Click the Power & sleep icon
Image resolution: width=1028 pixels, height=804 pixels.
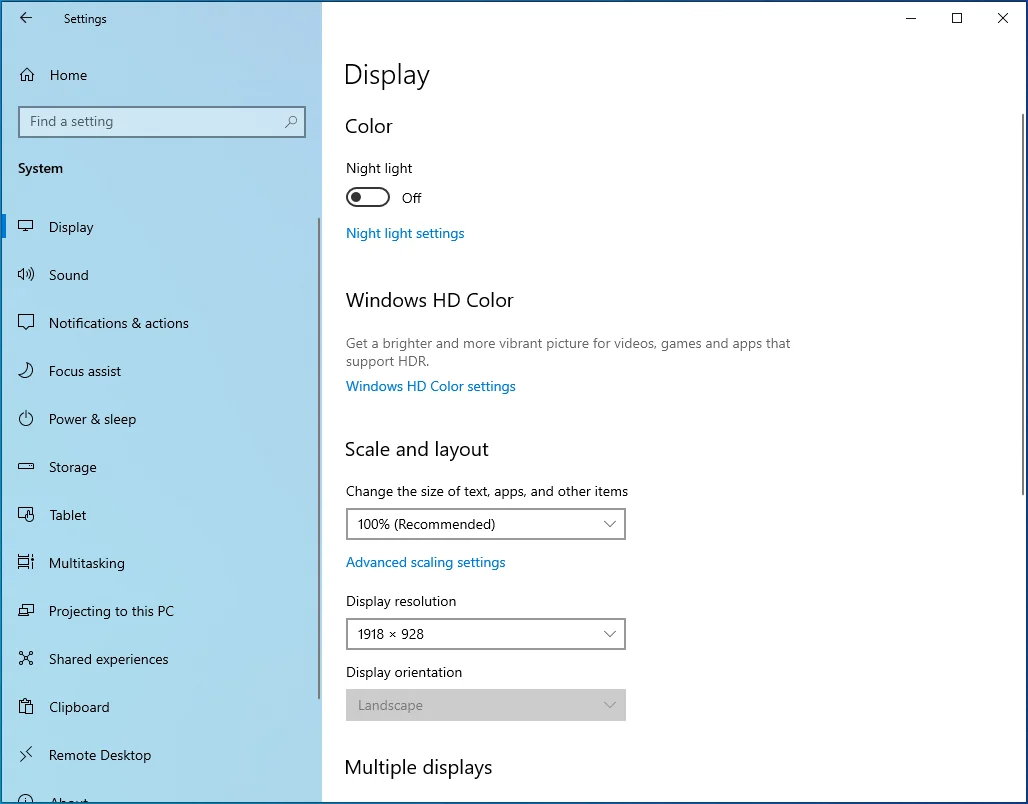point(26,418)
